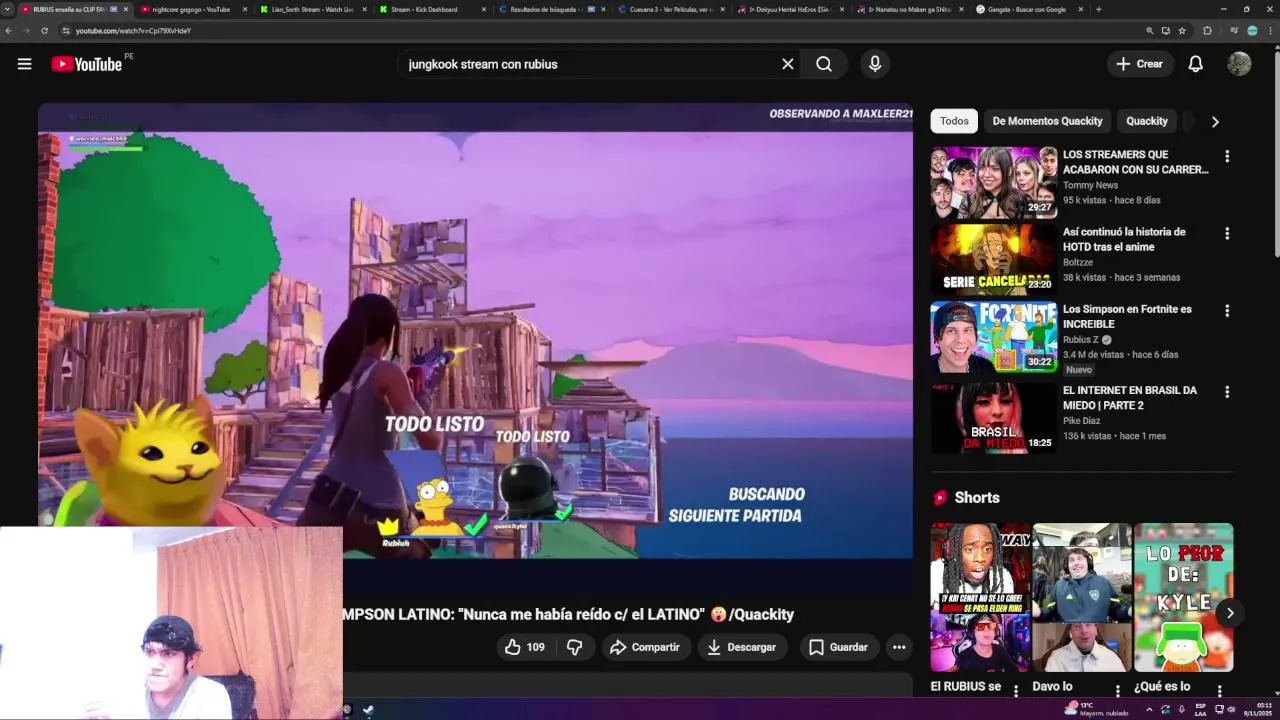Open a new browser tab

click(x=1098, y=9)
